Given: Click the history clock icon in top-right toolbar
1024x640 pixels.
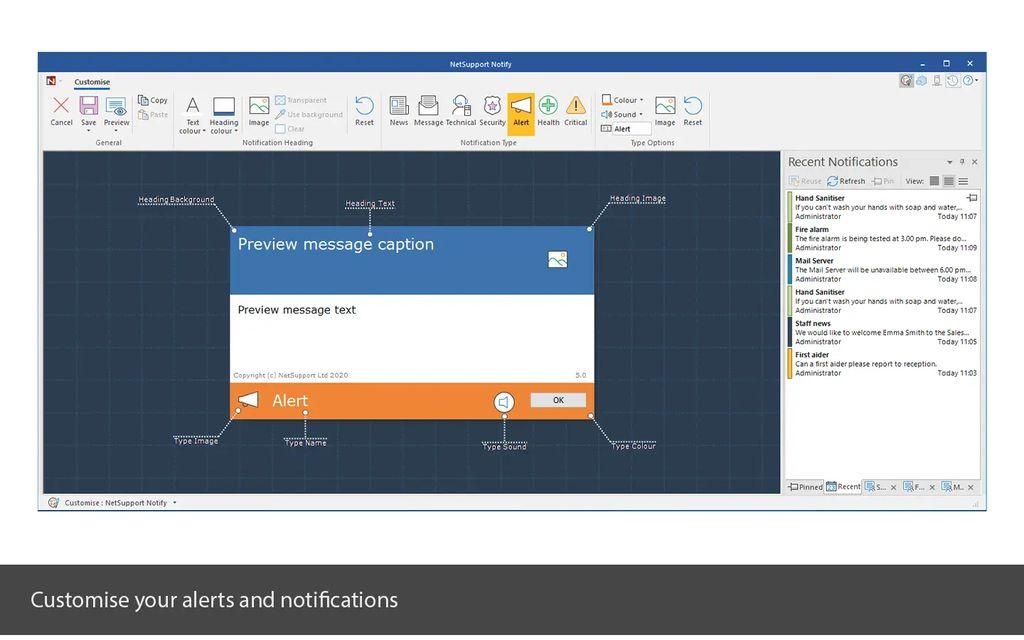Looking at the screenshot, I should (952, 80).
